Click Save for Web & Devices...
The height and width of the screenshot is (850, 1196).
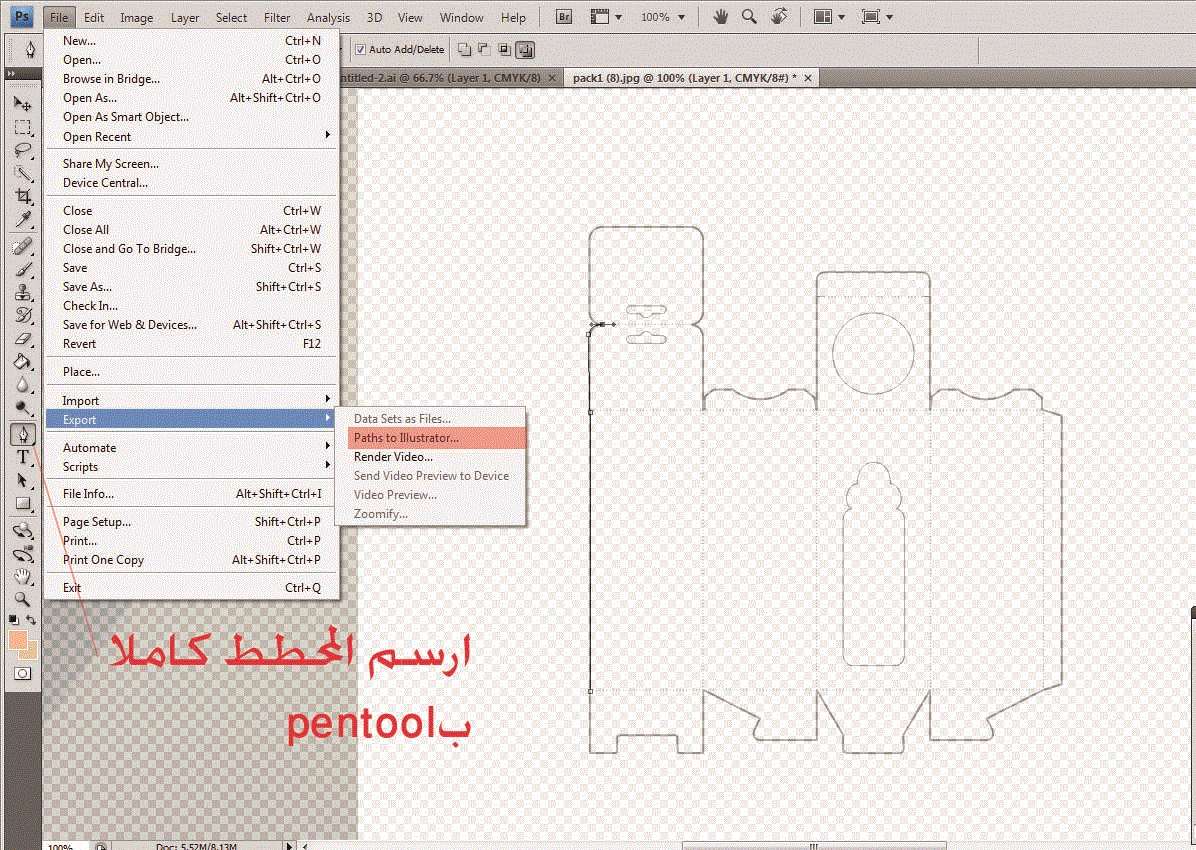pyautogui.click(x=191, y=325)
